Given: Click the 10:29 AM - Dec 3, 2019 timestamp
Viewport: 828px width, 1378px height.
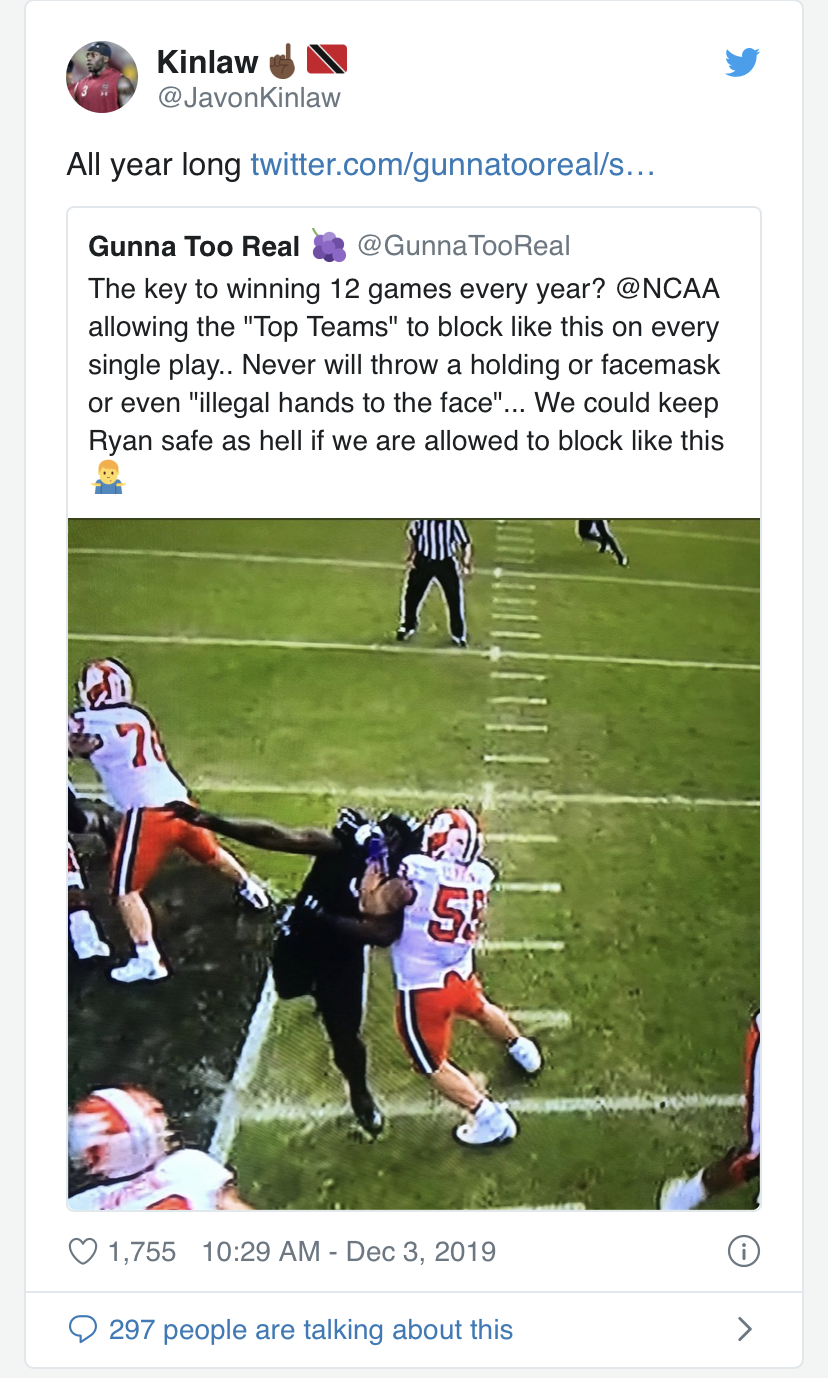Looking at the screenshot, I should point(348,1251).
